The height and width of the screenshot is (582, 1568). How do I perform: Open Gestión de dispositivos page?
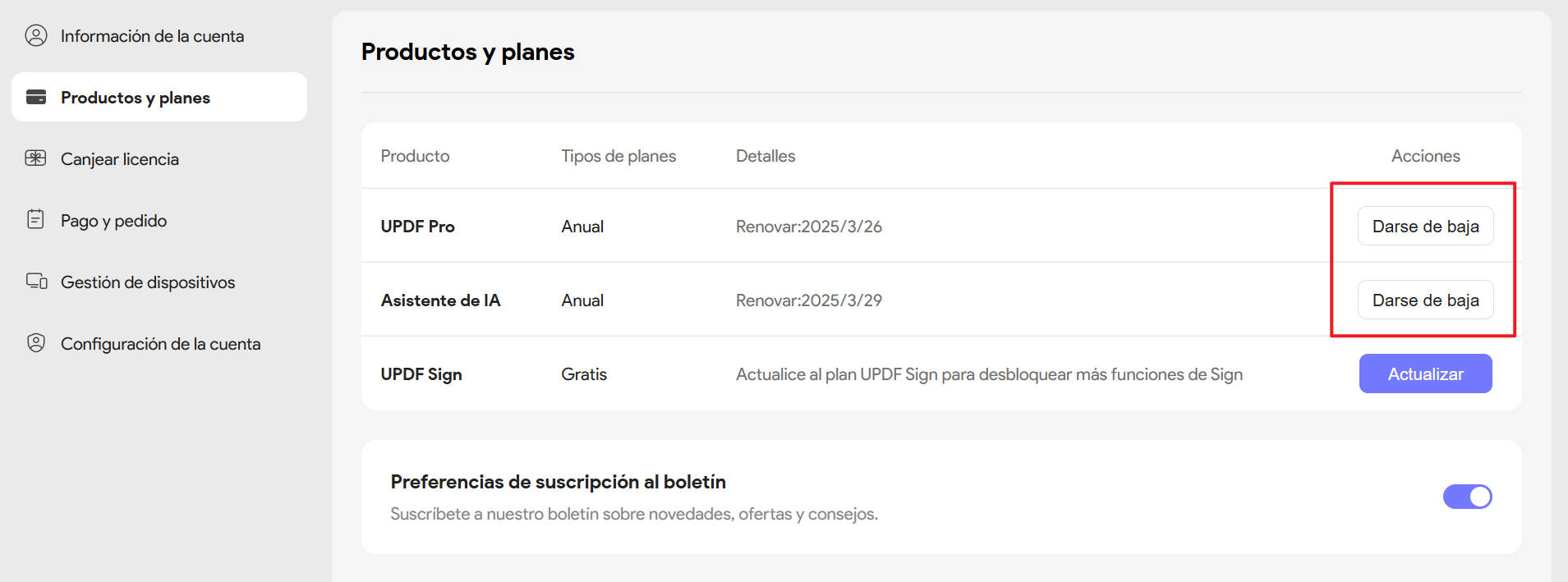148,282
